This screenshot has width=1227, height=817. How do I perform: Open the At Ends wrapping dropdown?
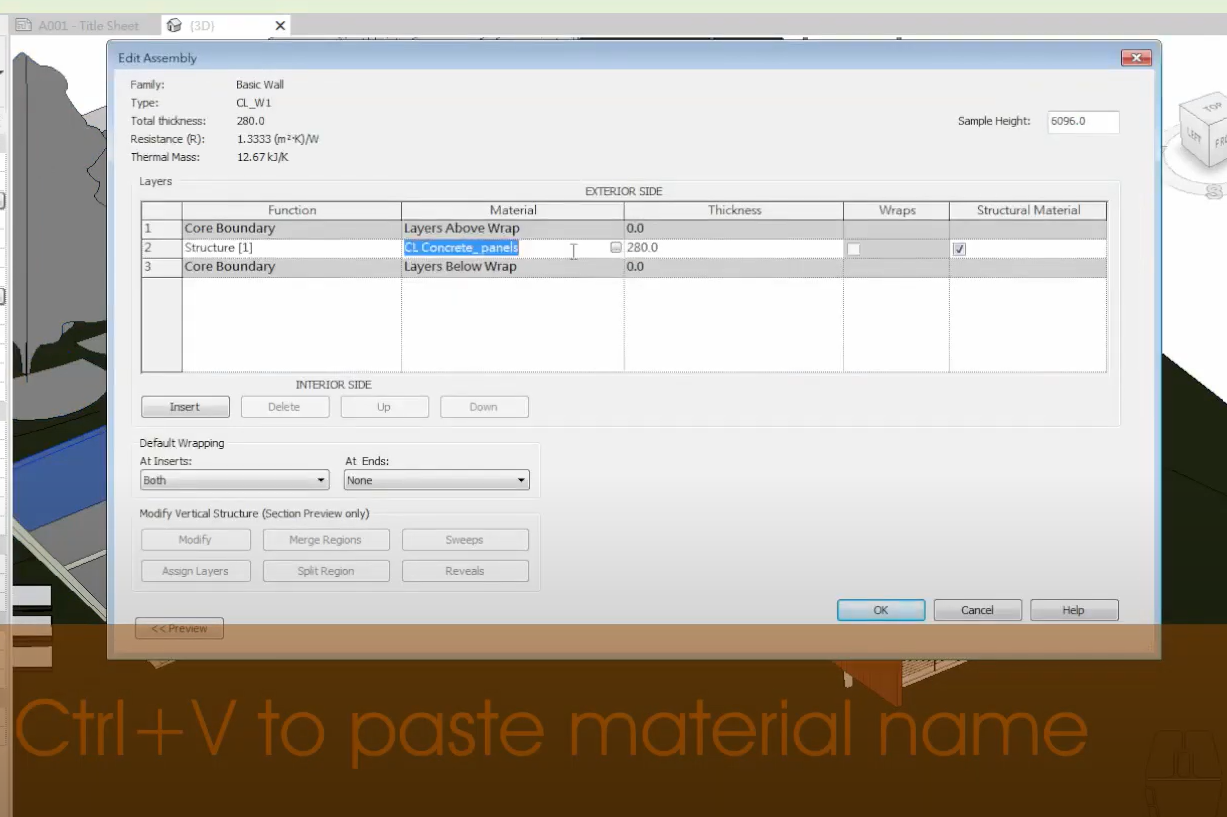click(436, 480)
